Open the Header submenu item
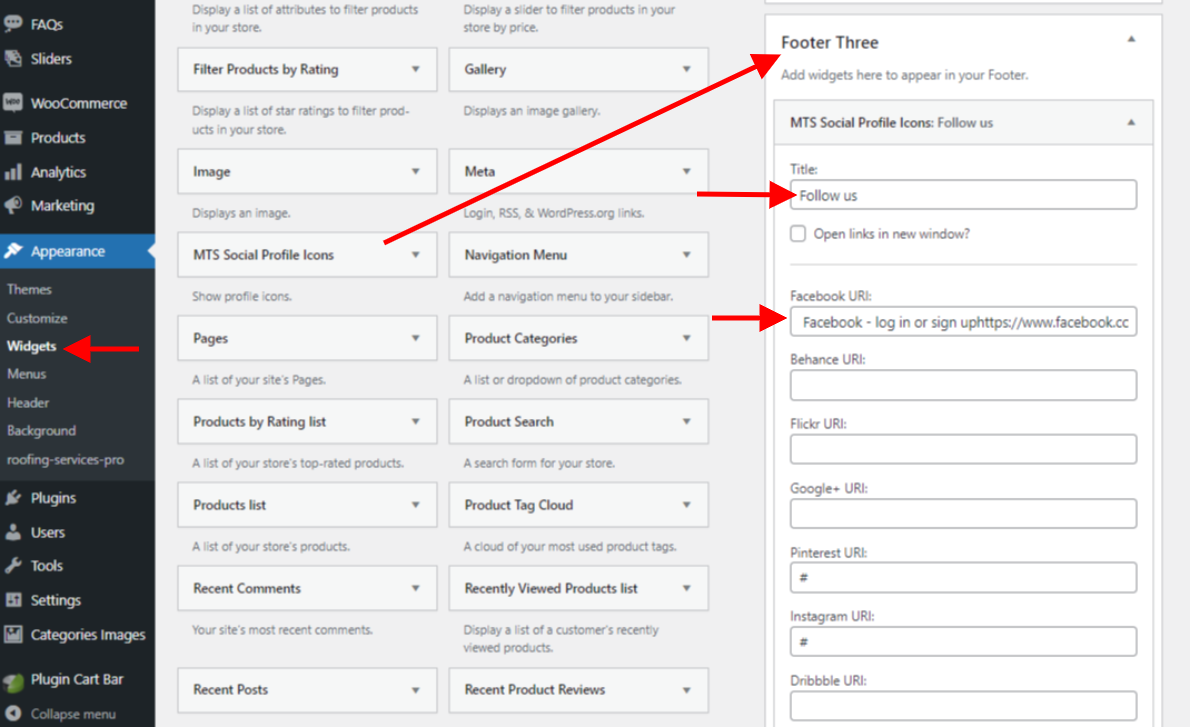This screenshot has height=727, width=1190. pyautogui.click(x=28, y=403)
